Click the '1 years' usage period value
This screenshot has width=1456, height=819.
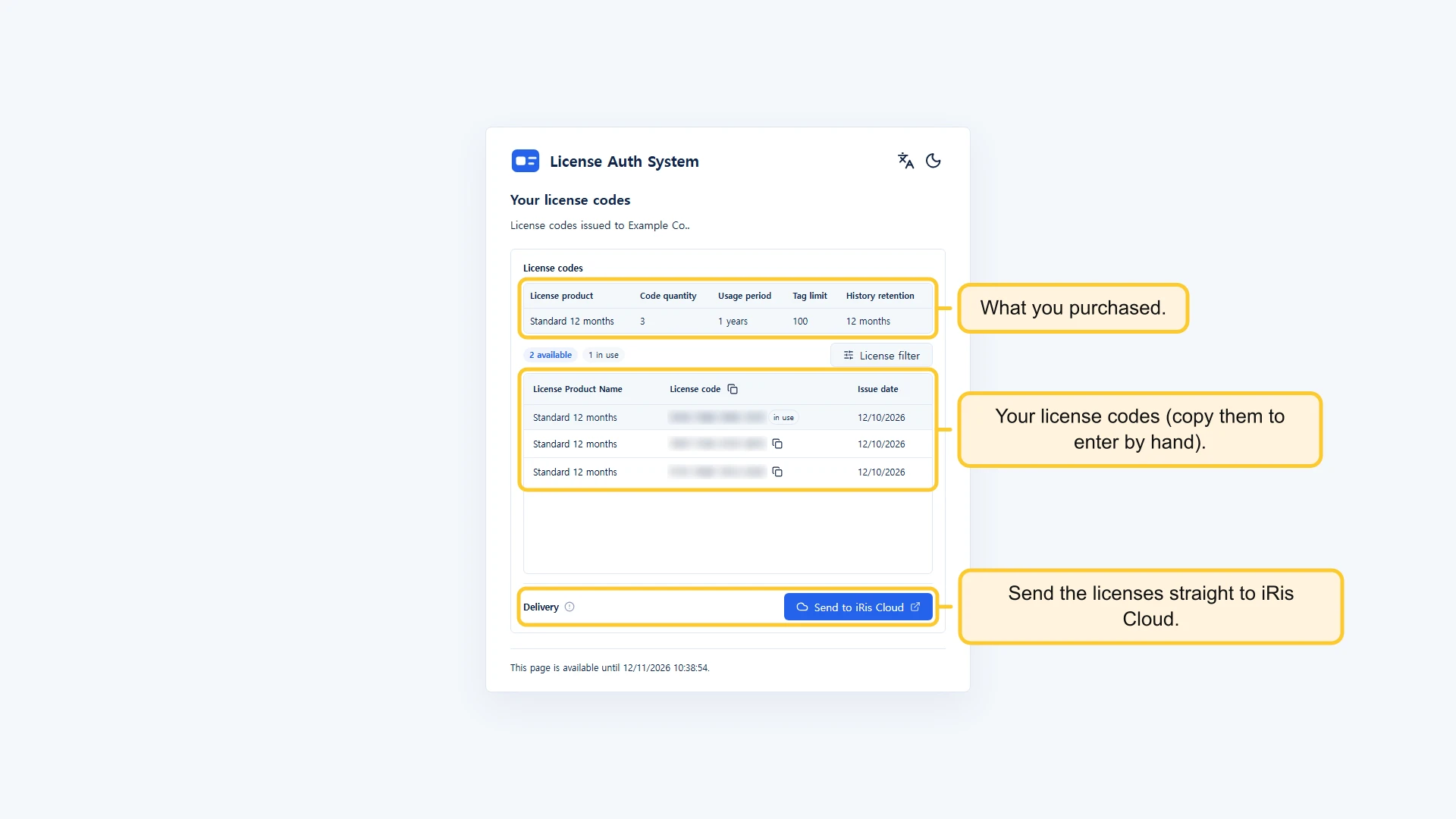(733, 322)
